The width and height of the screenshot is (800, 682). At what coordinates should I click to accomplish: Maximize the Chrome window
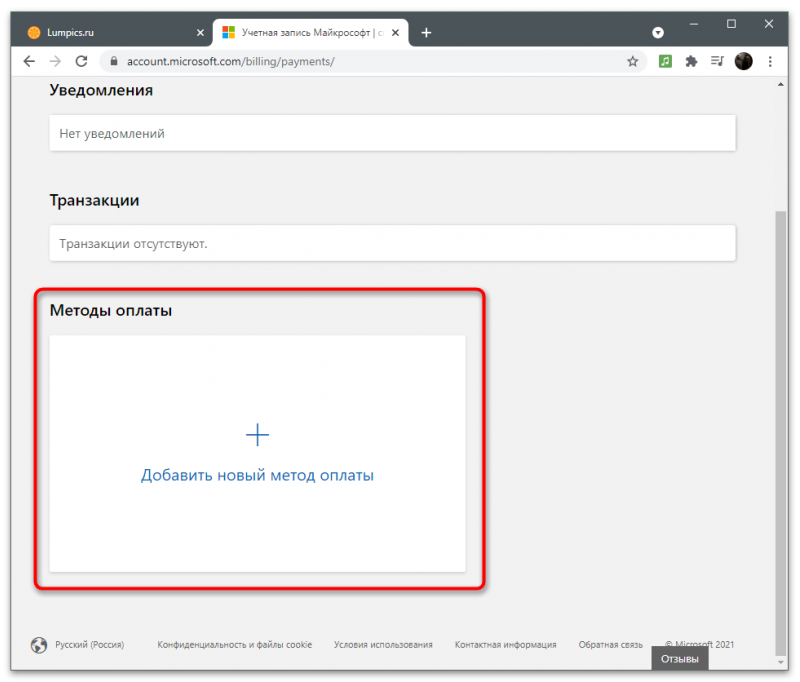pyautogui.click(x=731, y=24)
